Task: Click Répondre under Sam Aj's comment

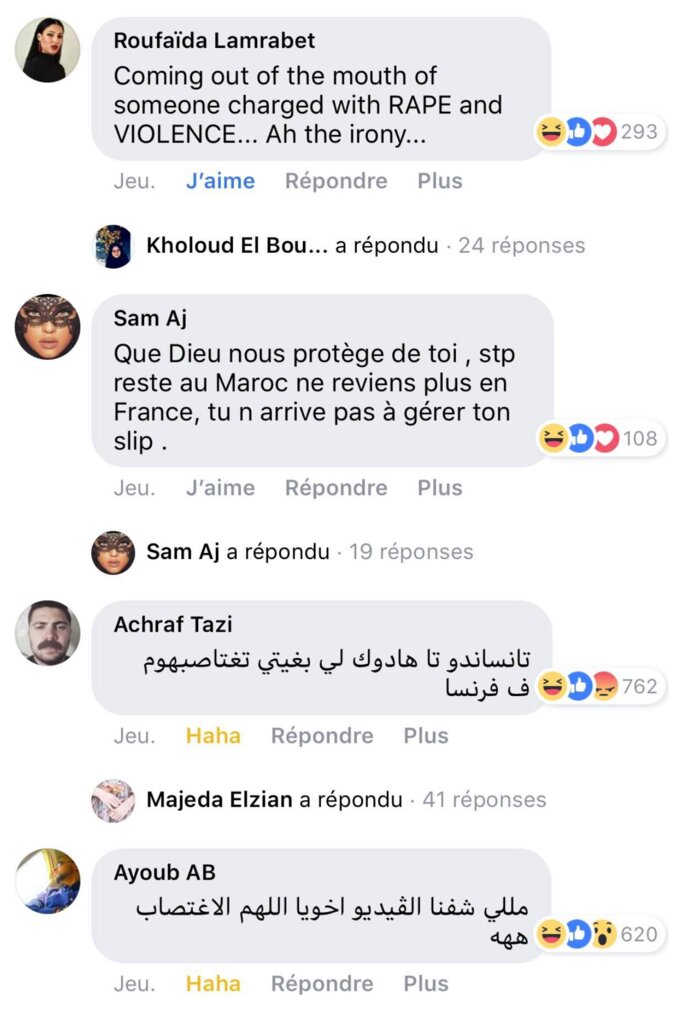Action: pos(336,488)
